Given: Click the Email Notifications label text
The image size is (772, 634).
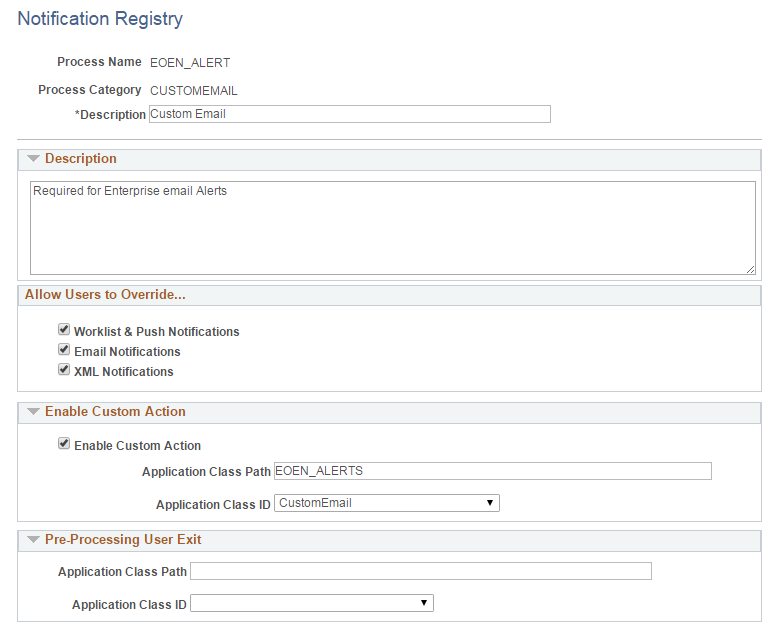Looking at the screenshot, I should click(x=127, y=352).
